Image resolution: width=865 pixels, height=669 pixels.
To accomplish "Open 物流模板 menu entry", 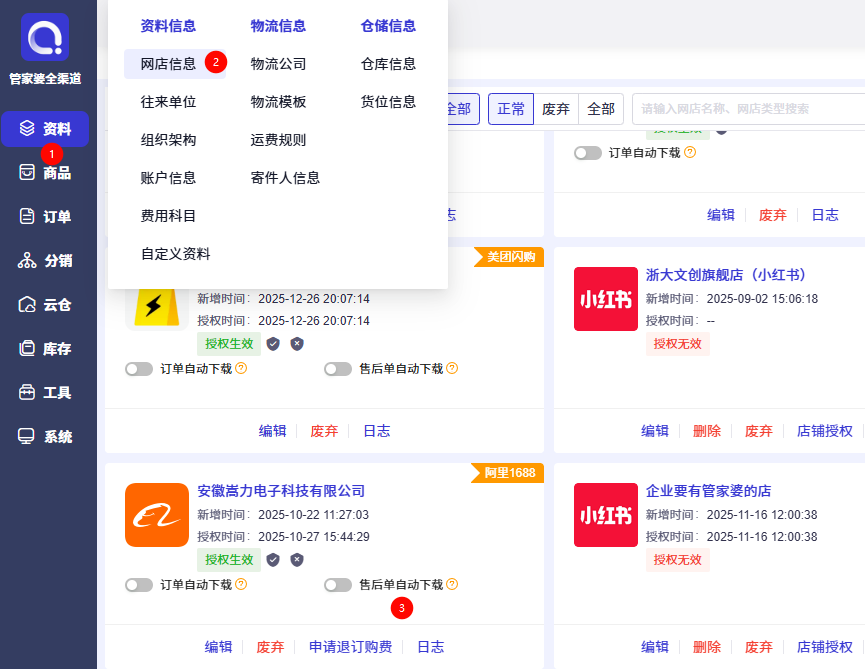I will coord(278,102).
